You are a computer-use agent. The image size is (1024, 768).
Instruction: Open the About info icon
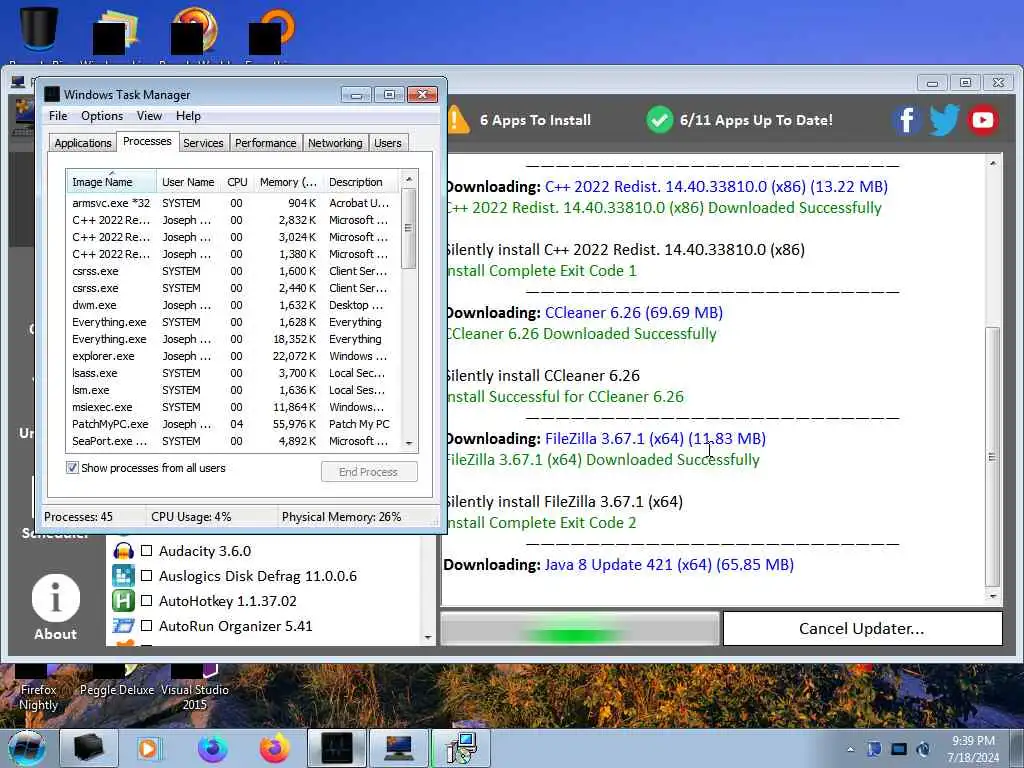(x=56, y=598)
